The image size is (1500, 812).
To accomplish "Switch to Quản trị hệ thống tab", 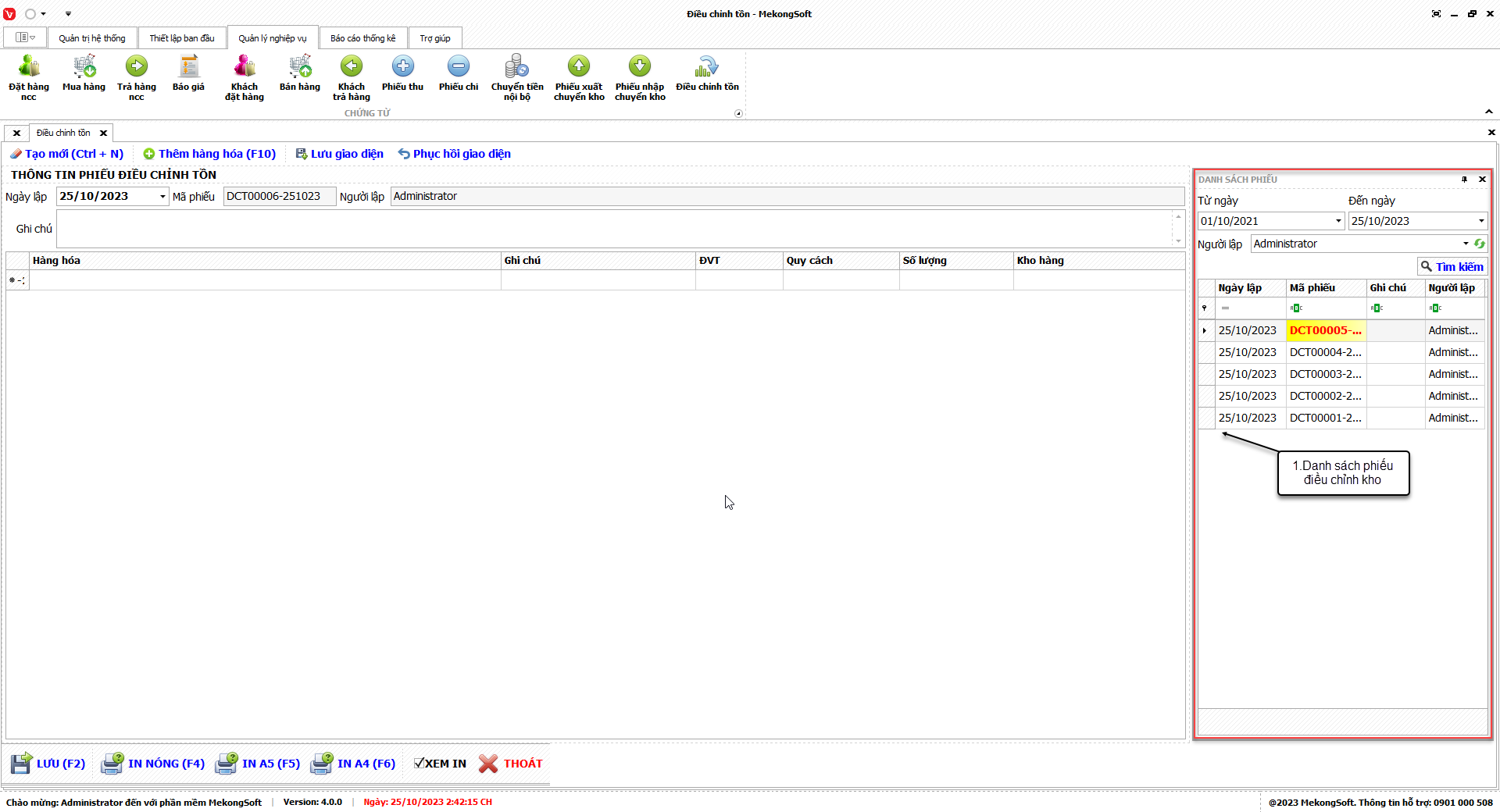I will (92, 38).
